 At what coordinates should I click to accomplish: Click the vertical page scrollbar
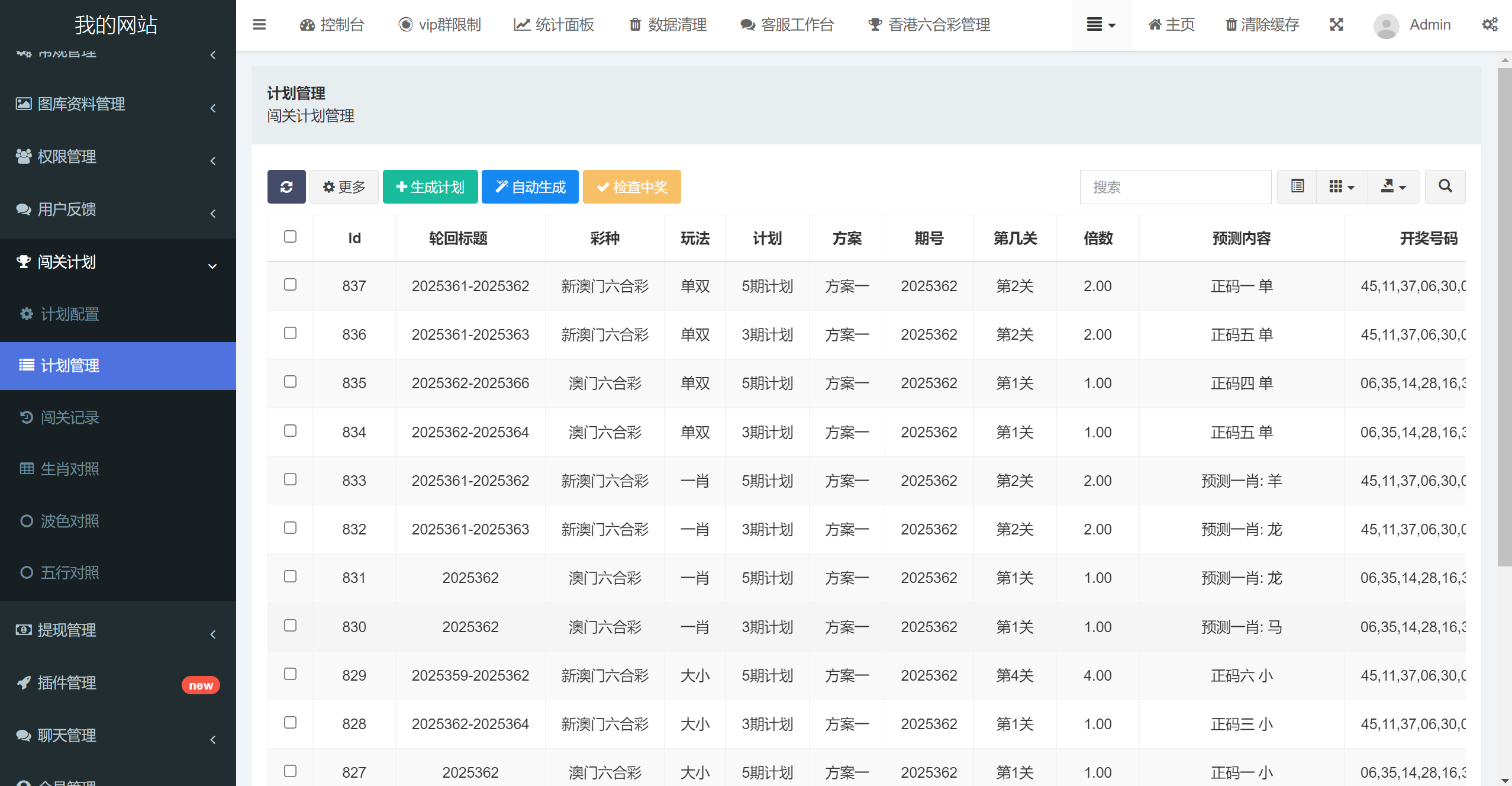point(1504,316)
